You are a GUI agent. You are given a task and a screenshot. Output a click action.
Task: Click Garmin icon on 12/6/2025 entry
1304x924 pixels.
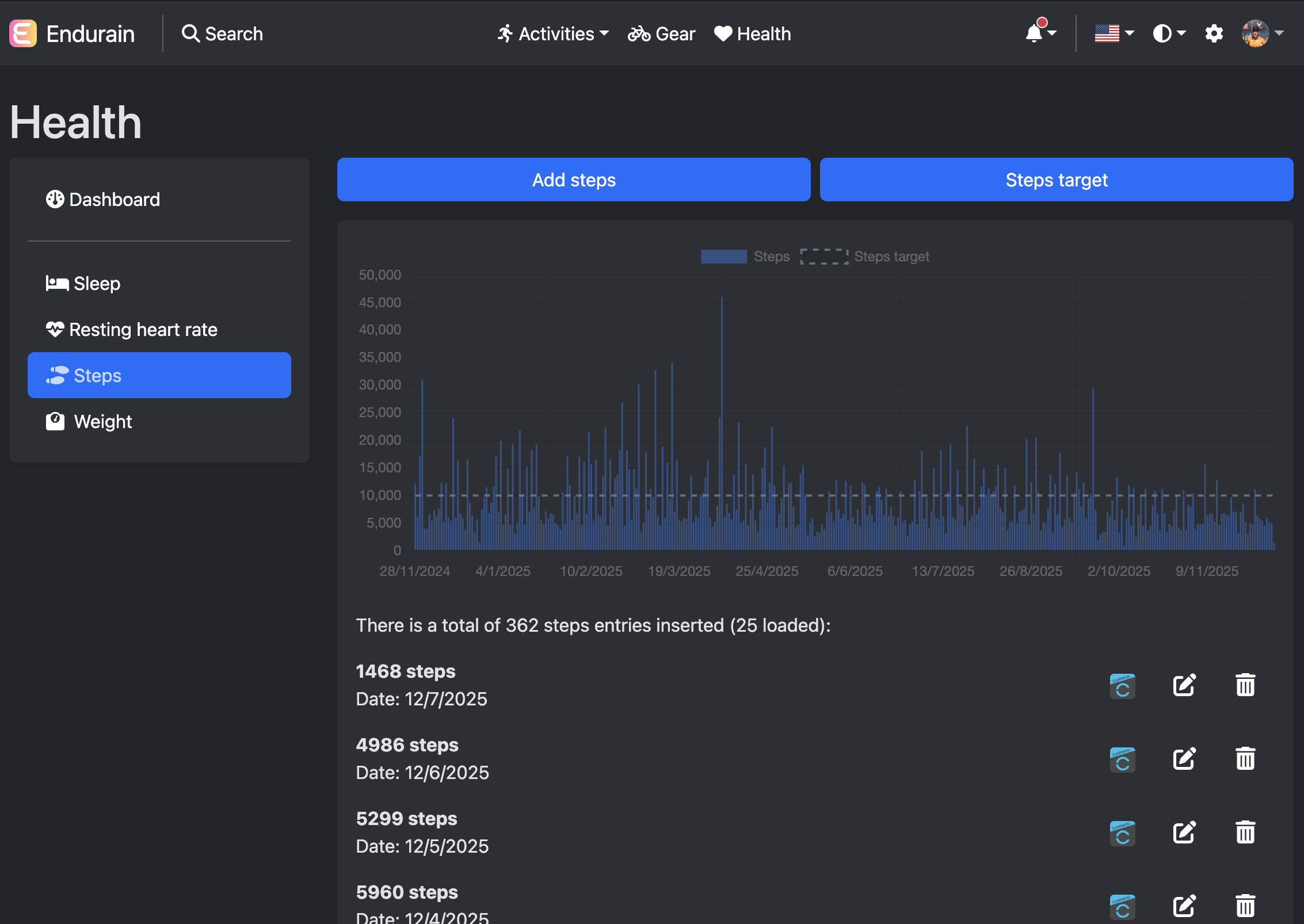[x=1122, y=759]
